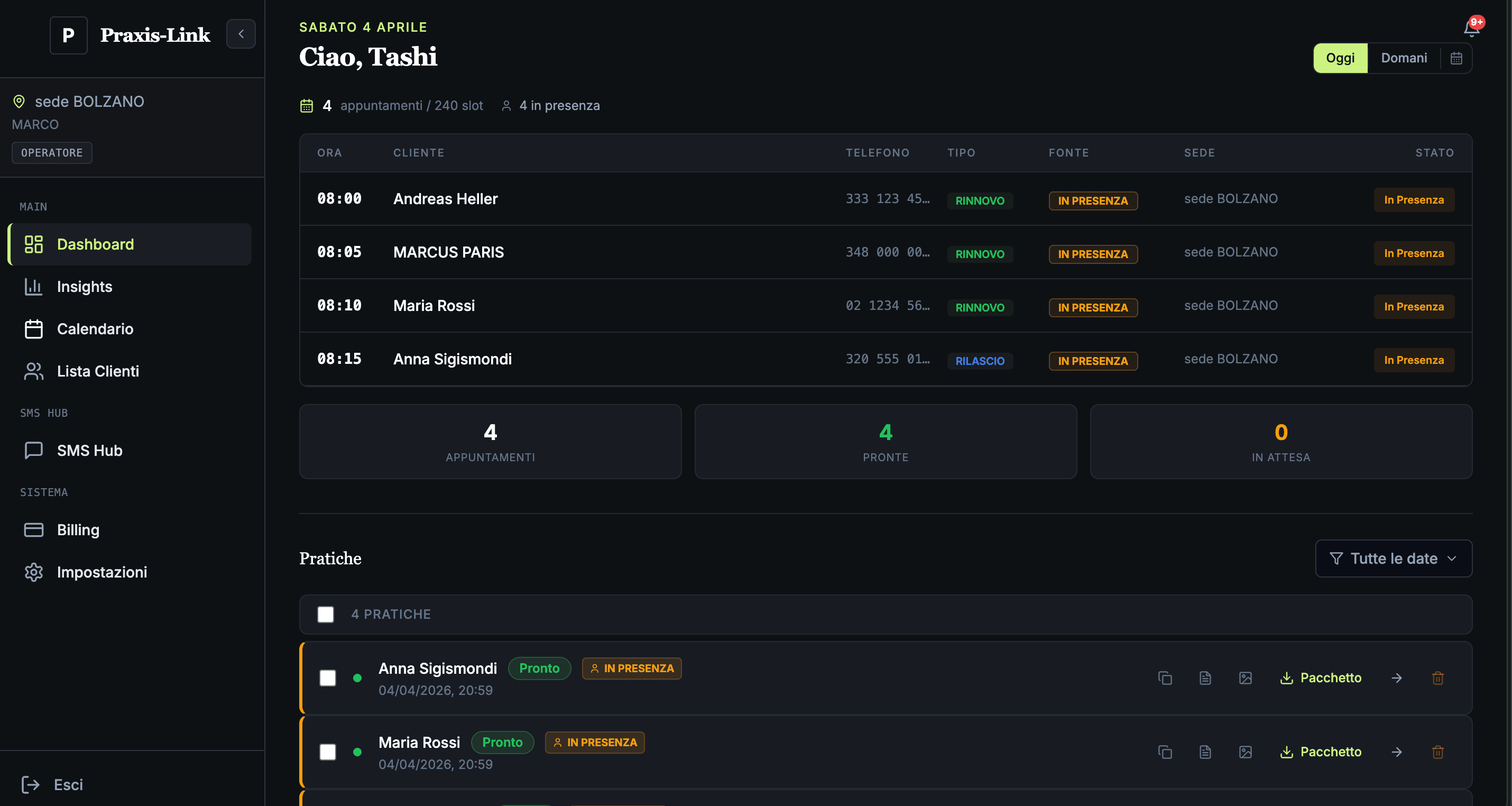The width and height of the screenshot is (1512, 806).
Task: Expand the truncated phone number for Andreas Heller
Action: coord(888,198)
